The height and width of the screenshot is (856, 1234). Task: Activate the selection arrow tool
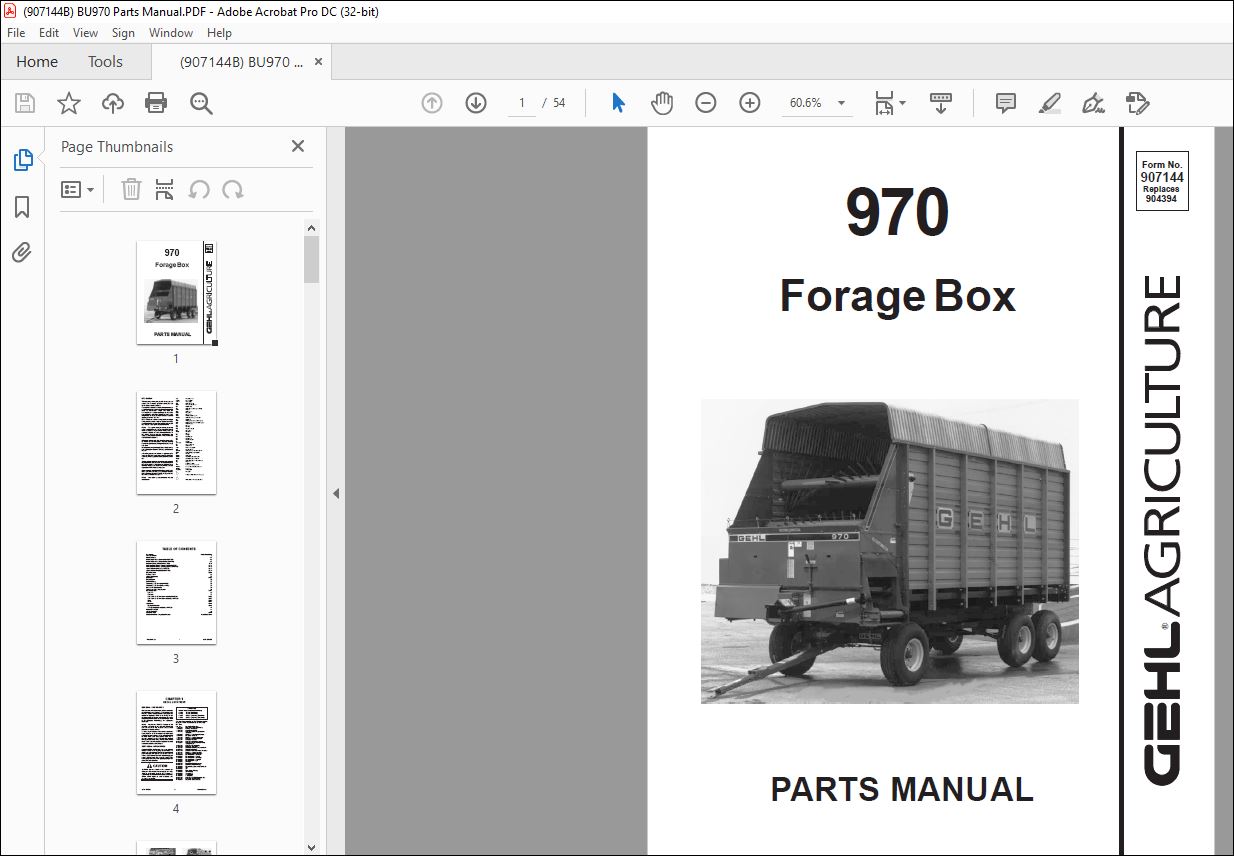pos(618,103)
